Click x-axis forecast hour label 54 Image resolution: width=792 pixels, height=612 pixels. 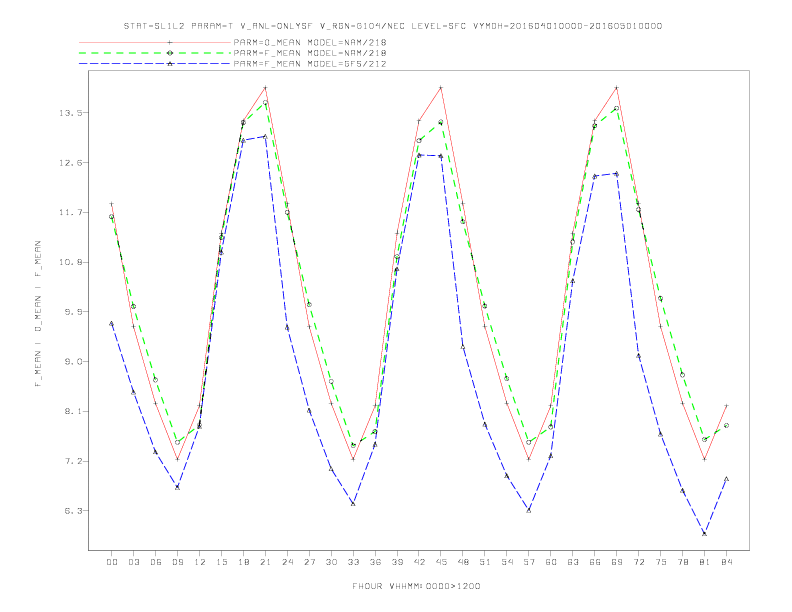[507, 562]
